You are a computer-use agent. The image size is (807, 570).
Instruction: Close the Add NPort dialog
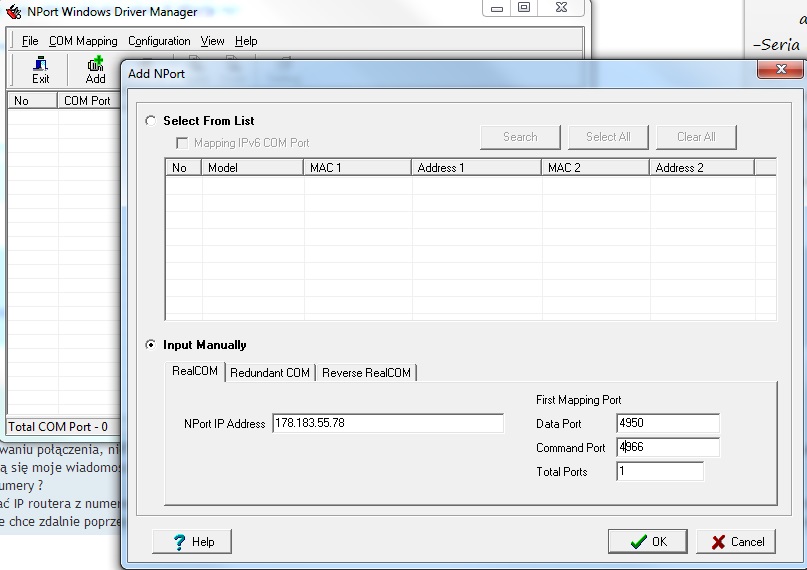tap(780, 69)
